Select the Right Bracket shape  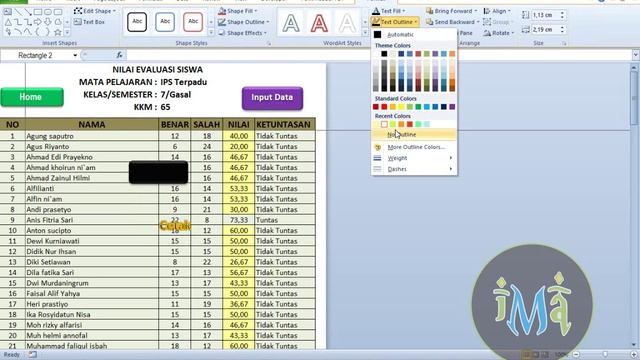[x=48, y=32]
